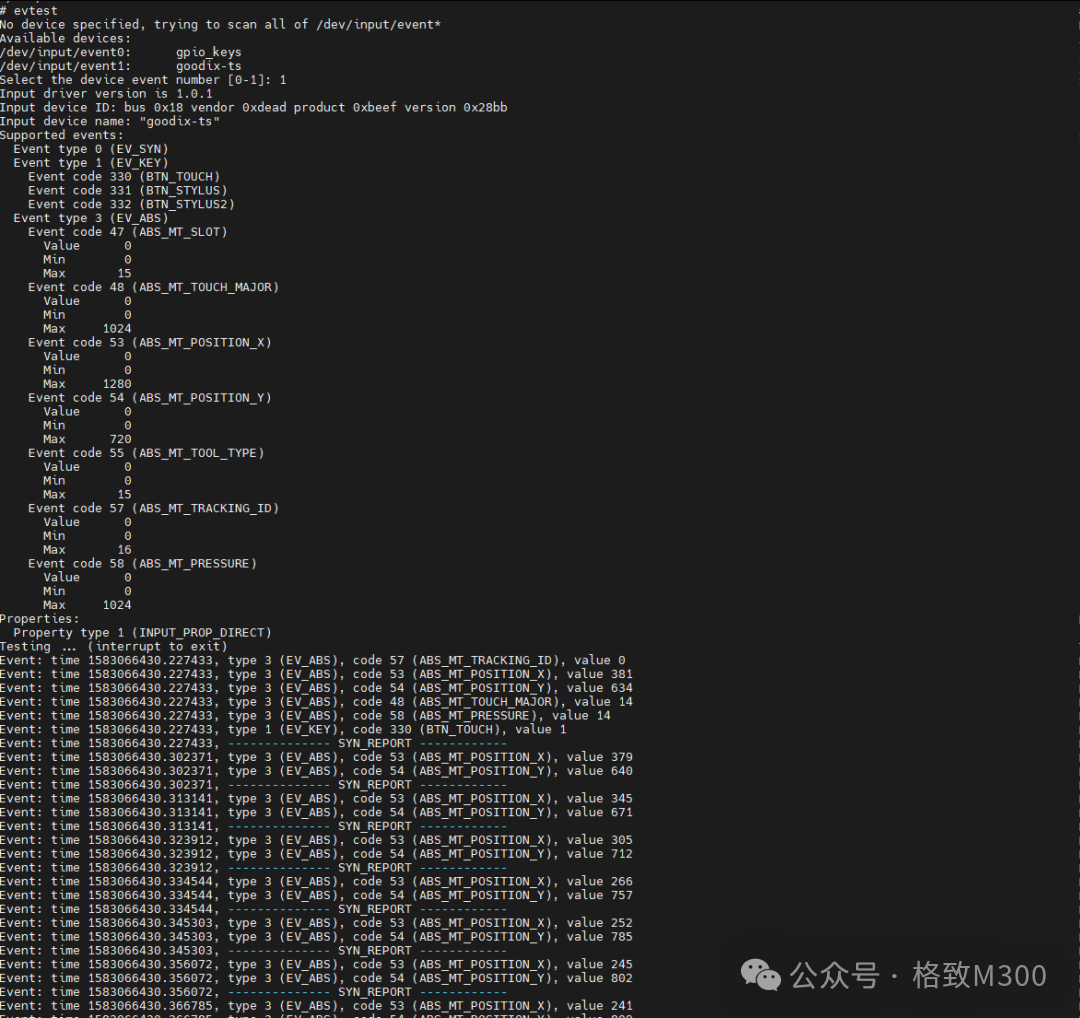
Task: Click the ABS_MT_POSITION_Y value 785 event line
Action: 316,937
